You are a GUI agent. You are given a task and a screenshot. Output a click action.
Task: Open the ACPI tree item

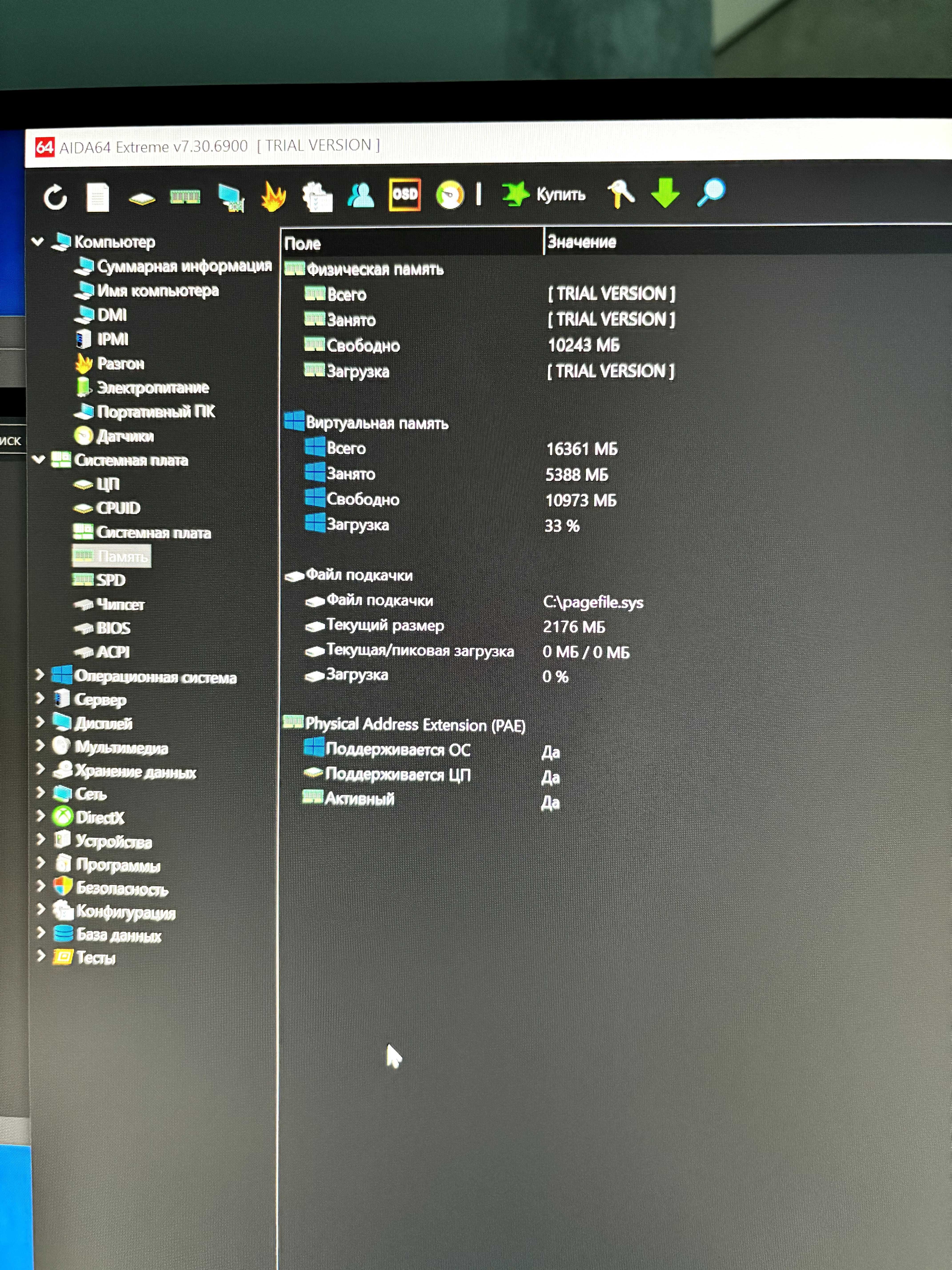[102, 652]
